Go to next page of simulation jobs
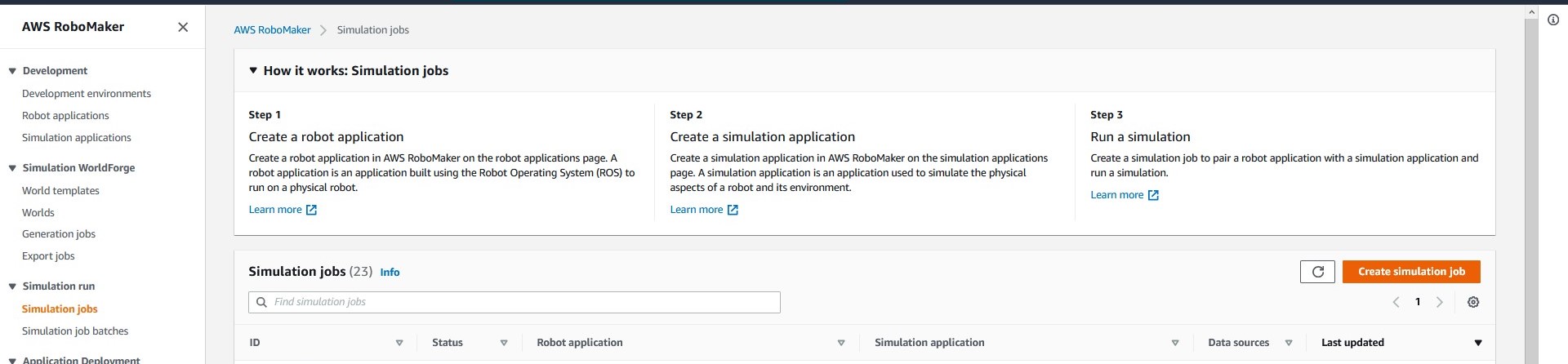The width and height of the screenshot is (1568, 364). click(1440, 302)
